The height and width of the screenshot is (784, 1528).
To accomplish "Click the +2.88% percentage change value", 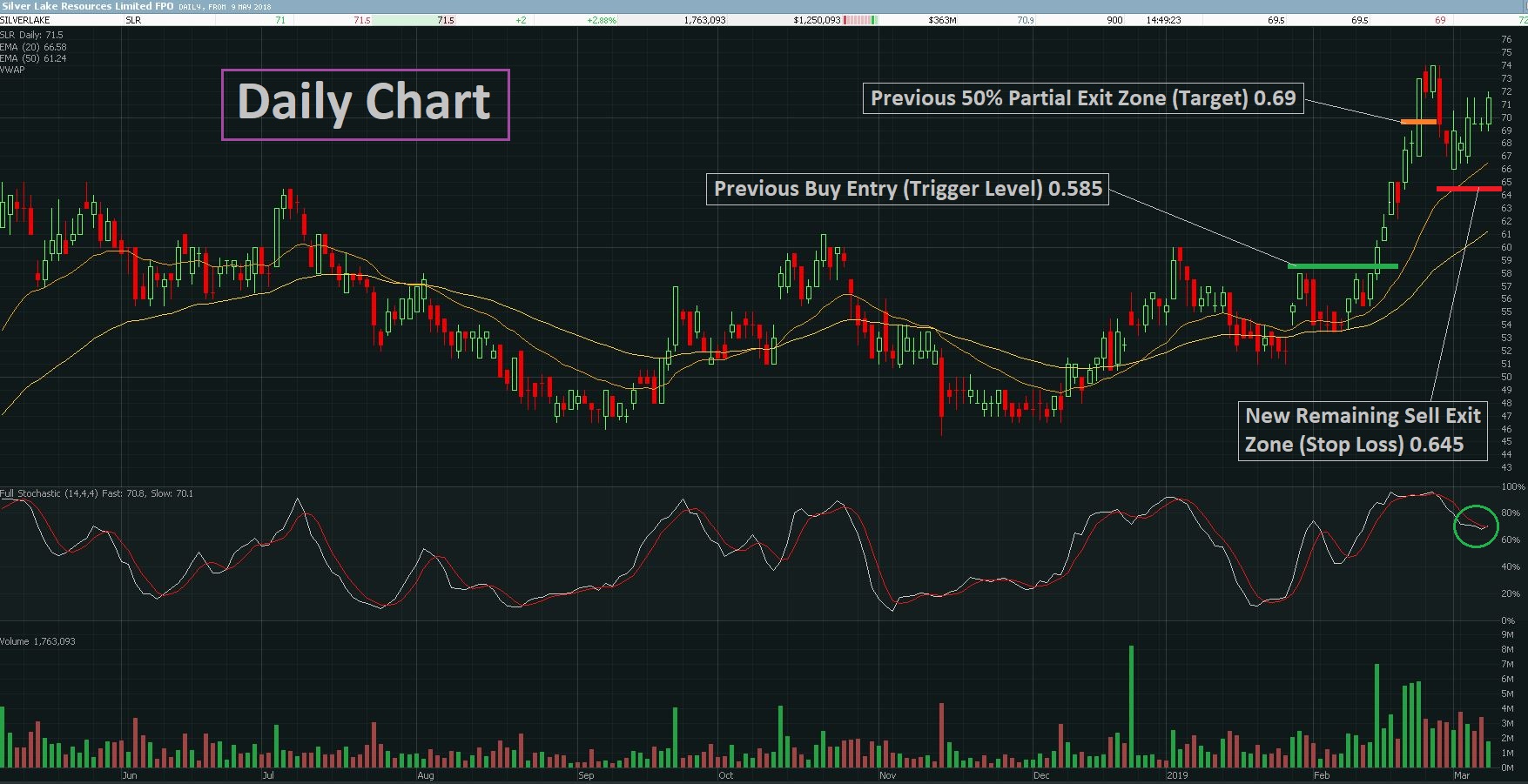I will [x=602, y=20].
